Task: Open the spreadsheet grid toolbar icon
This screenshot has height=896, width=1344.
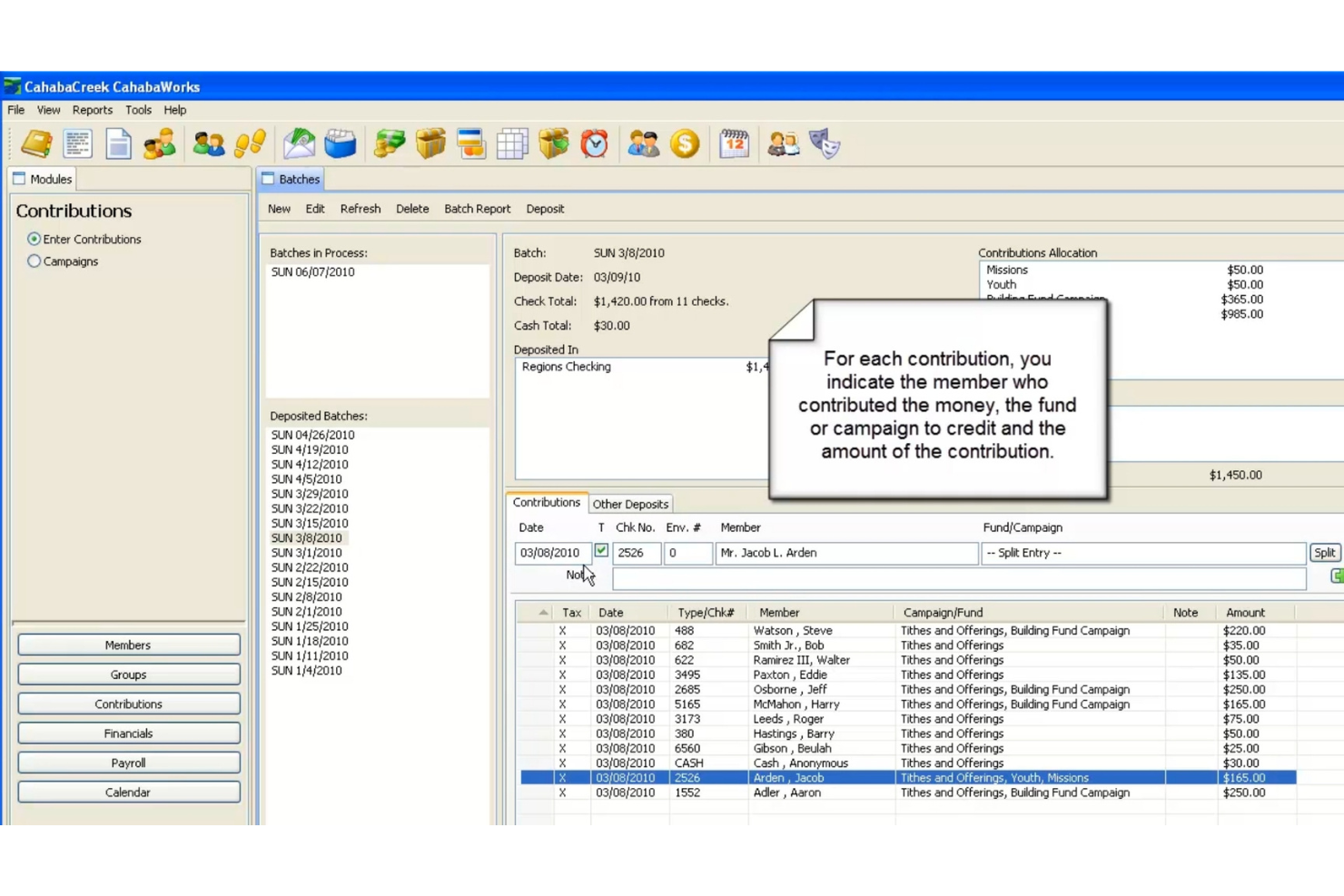Action: point(512,143)
